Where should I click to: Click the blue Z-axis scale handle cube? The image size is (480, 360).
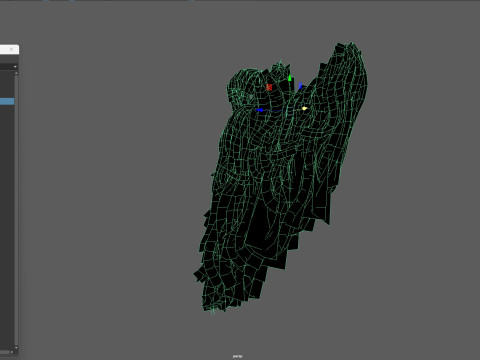click(x=300, y=86)
